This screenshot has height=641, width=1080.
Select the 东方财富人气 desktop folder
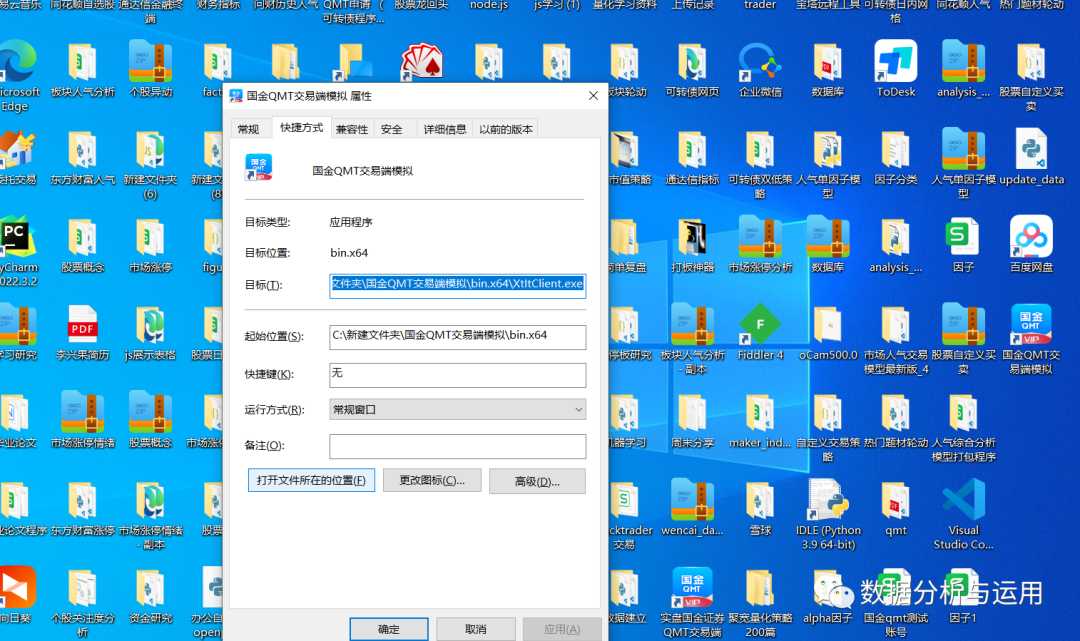coord(83,158)
